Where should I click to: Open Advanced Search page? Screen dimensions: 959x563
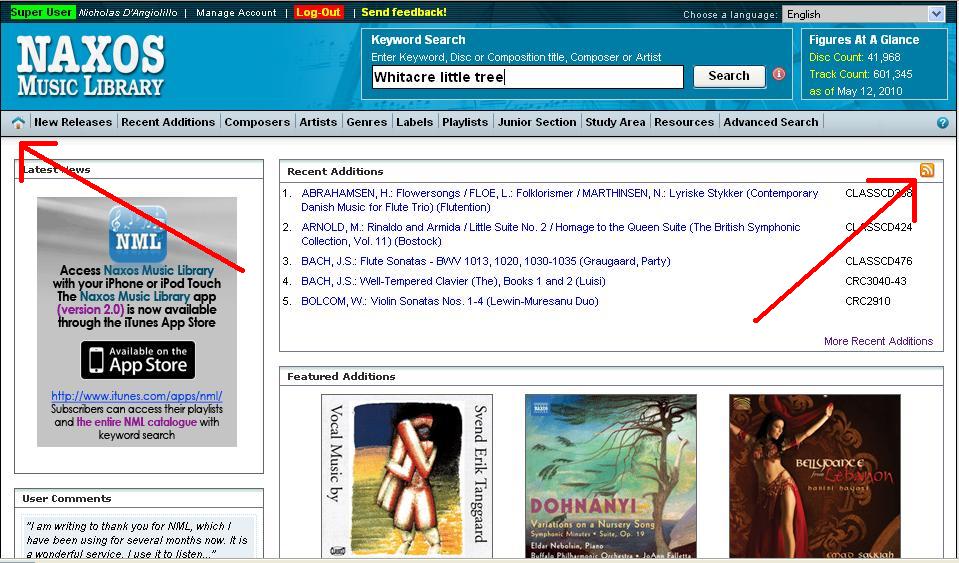[771, 122]
